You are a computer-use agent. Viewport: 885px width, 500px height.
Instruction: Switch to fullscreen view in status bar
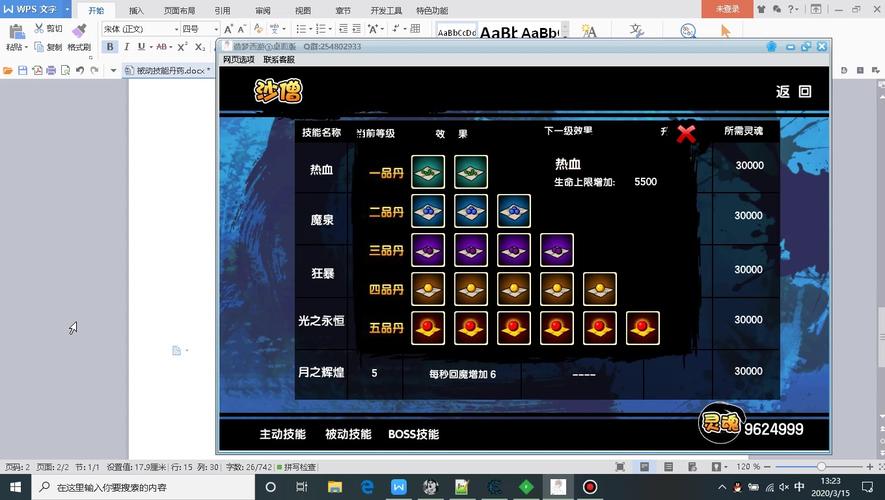[x=620, y=467]
